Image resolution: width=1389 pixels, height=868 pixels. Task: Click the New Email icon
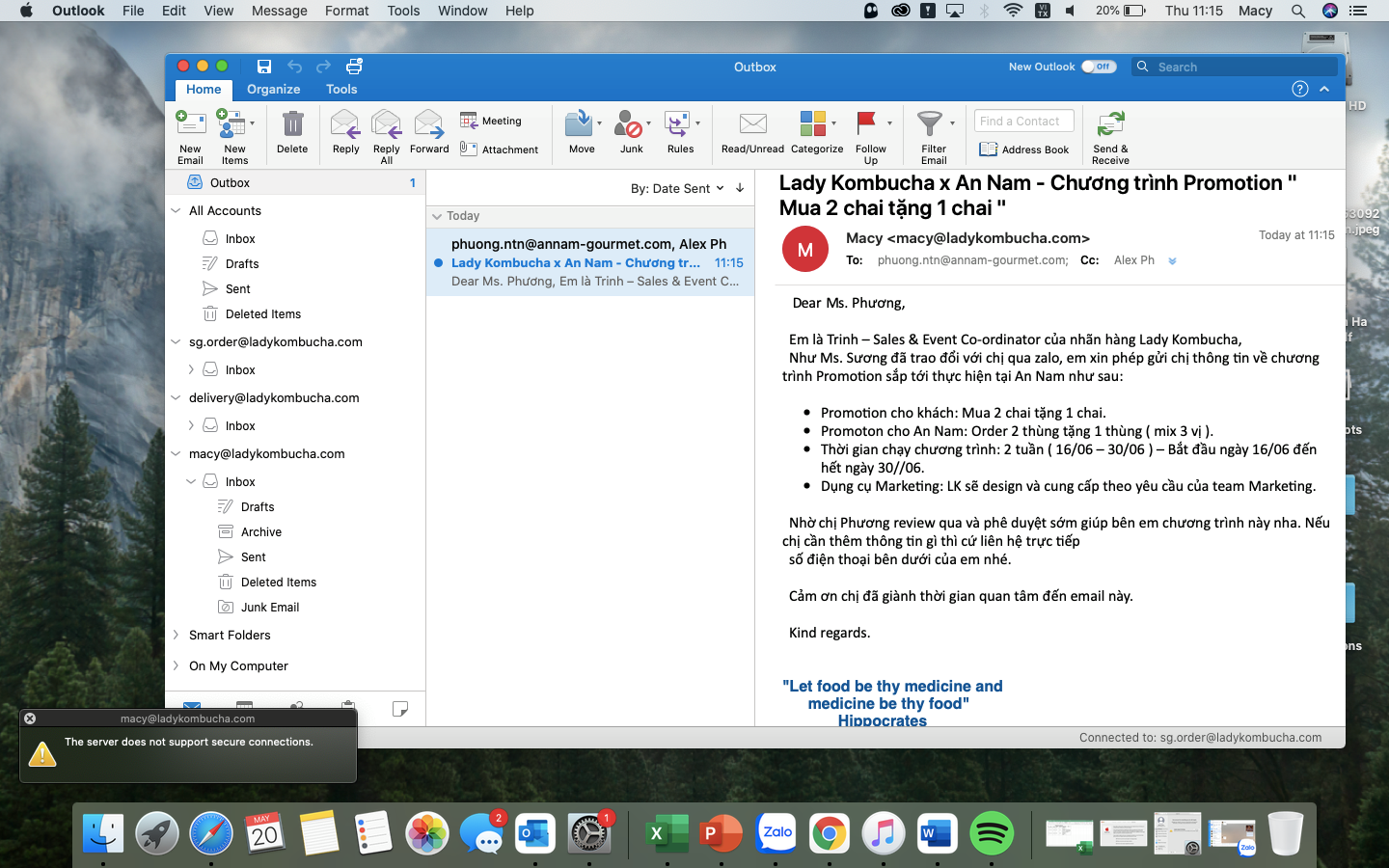190,124
